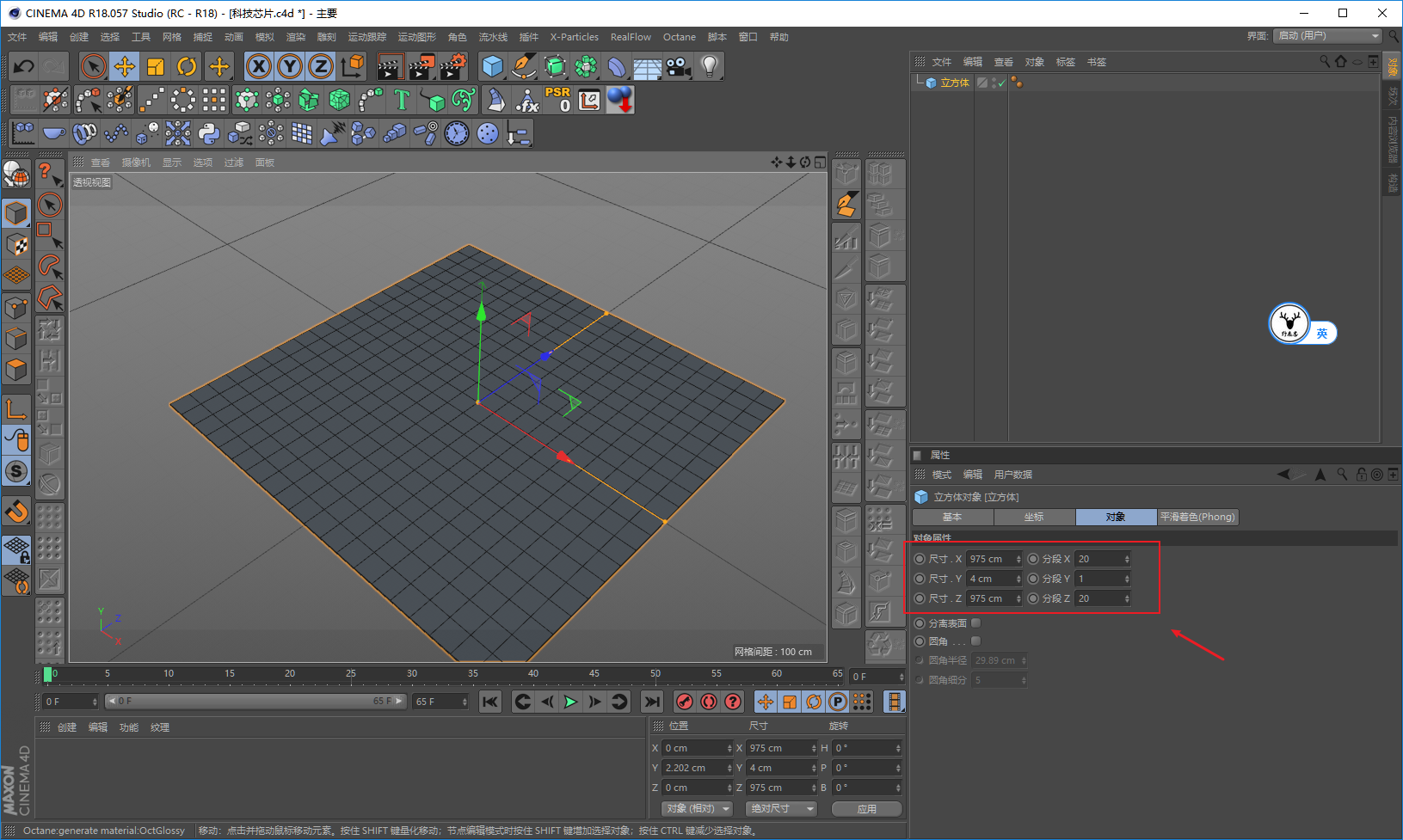Select the Scale tool icon

pos(156,66)
